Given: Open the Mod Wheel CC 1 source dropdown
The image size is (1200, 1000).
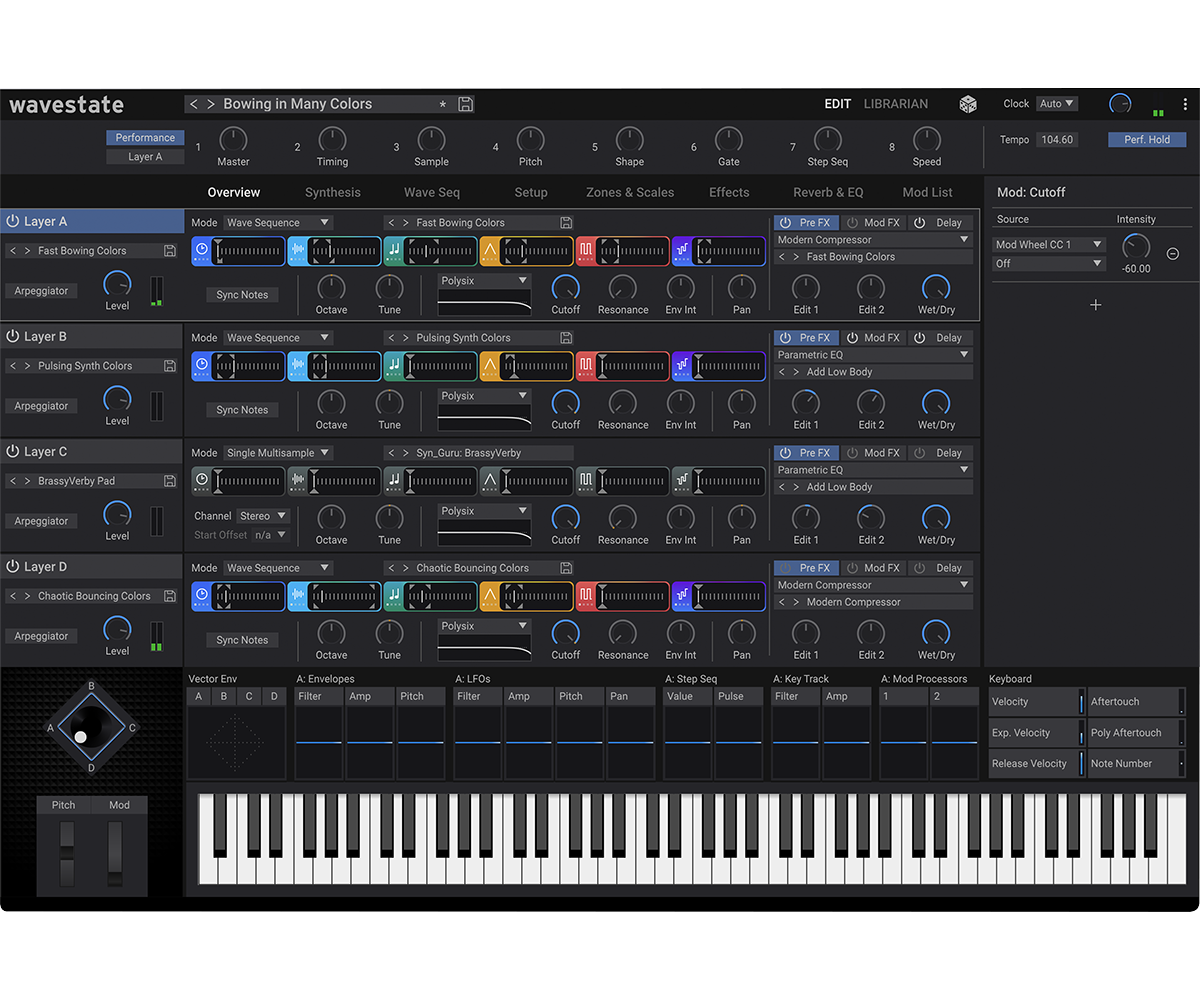Looking at the screenshot, I should 1049,245.
